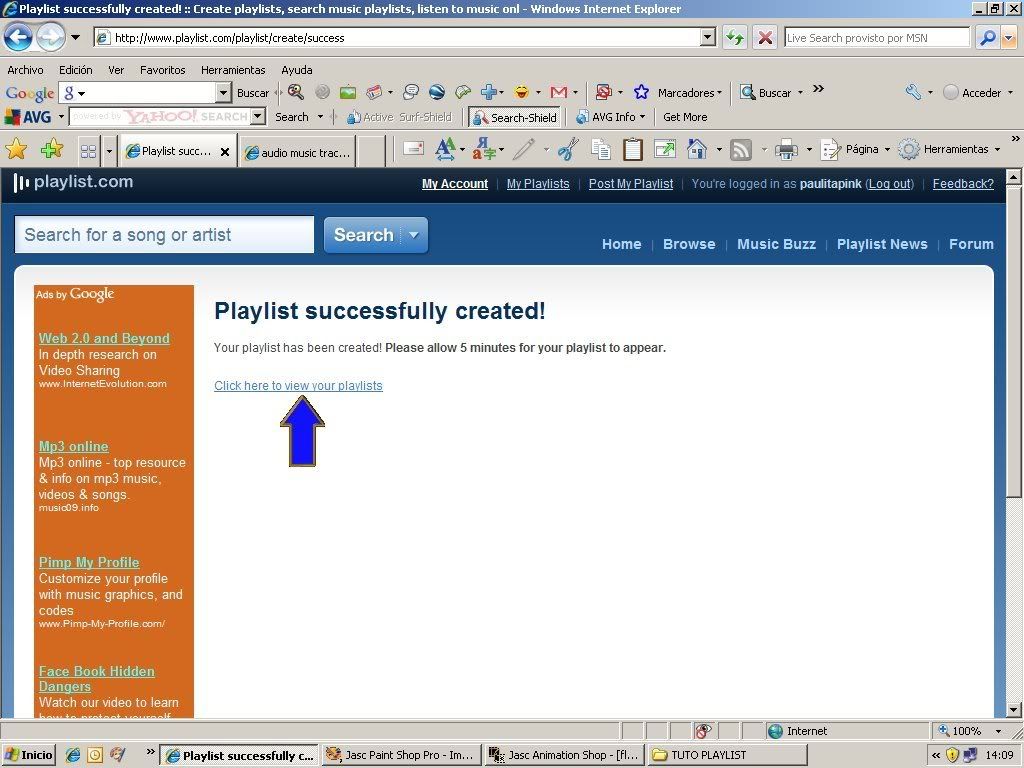Toggle the AVG Search-Shield button
The width and height of the screenshot is (1024, 768).
514,117
